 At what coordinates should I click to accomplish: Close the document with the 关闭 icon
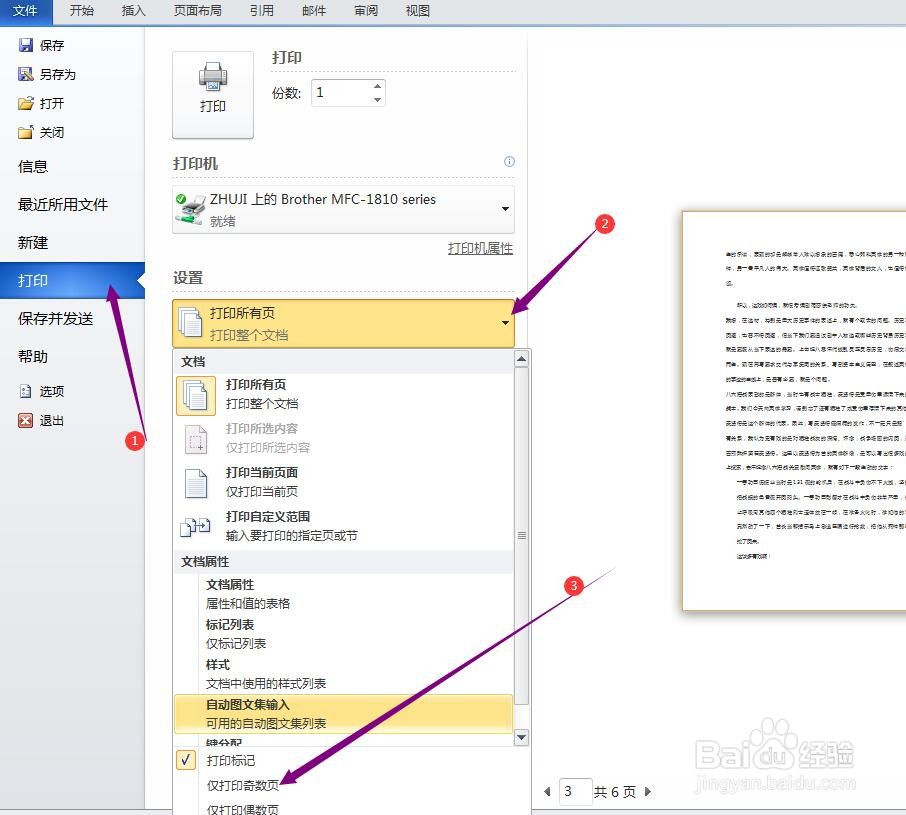(x=27, y=131)
